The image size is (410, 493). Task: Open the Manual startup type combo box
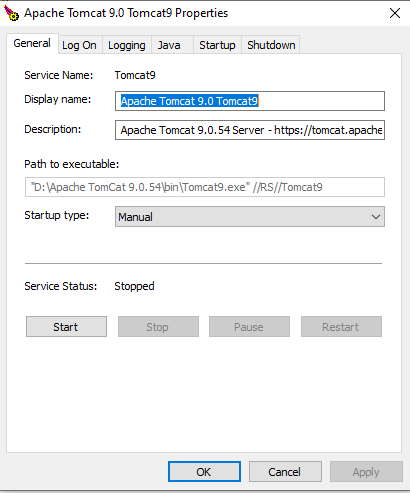tap(250, 217)
